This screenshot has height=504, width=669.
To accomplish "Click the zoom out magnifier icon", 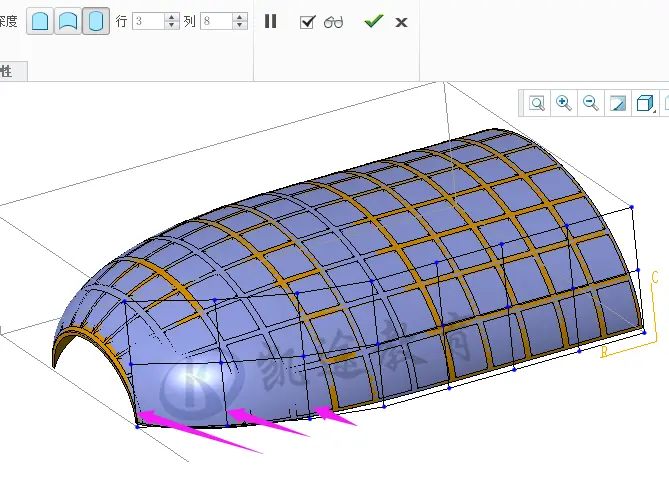I will [x=591, y=103].
